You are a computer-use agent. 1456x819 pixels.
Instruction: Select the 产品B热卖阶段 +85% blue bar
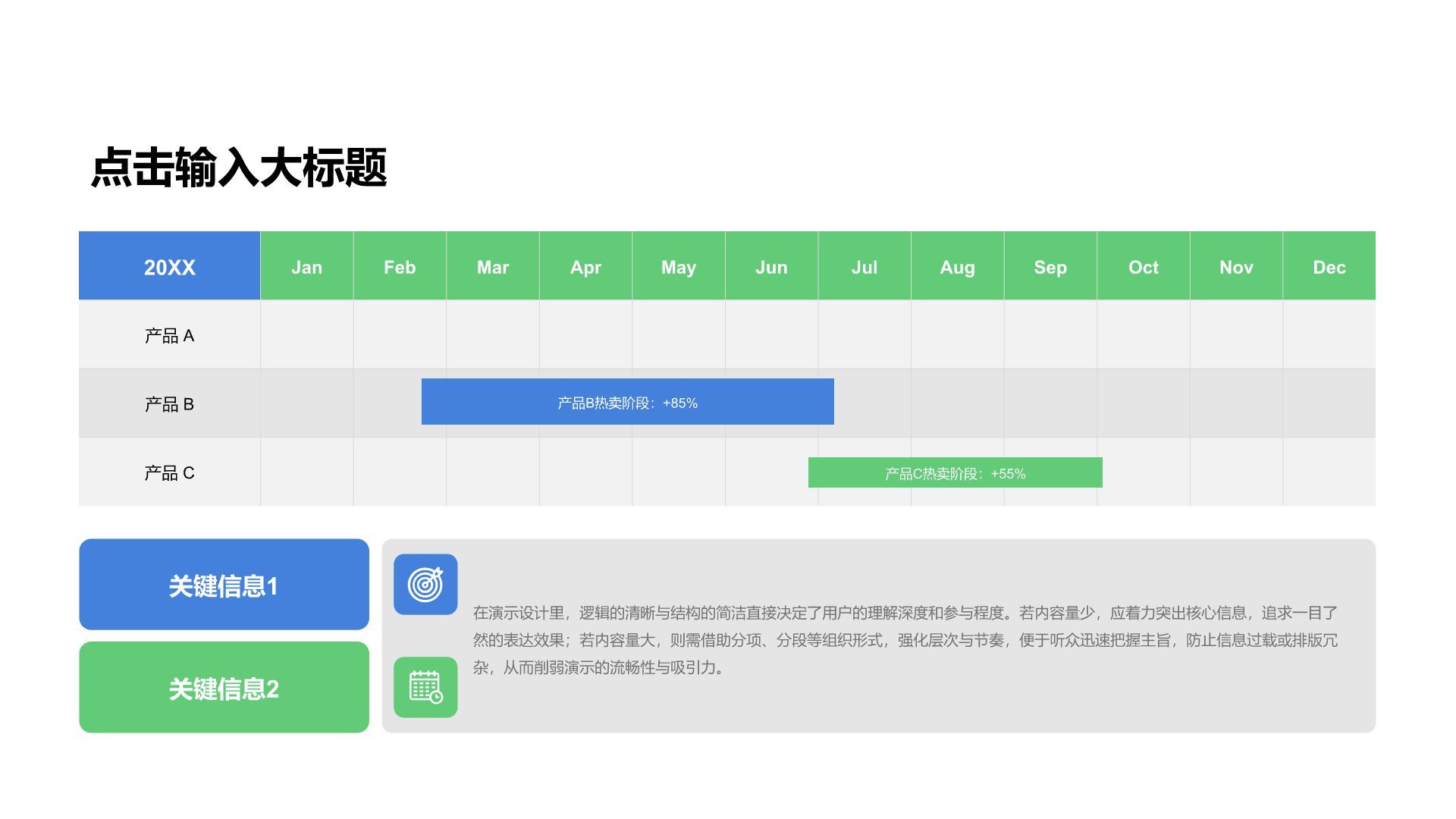627,403
